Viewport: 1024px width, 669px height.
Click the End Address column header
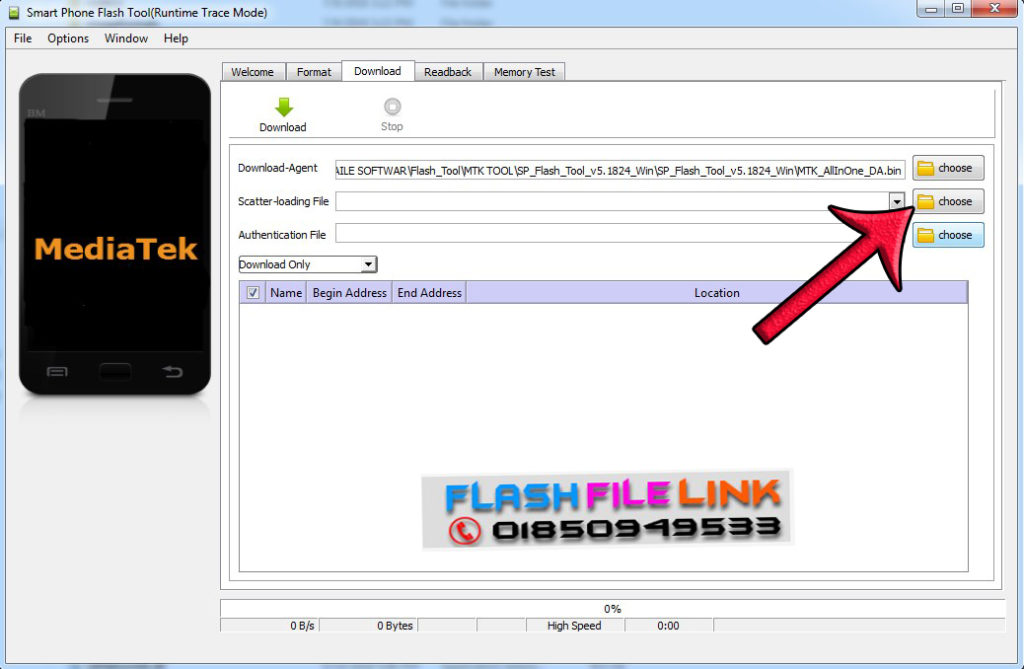[429, 293]
